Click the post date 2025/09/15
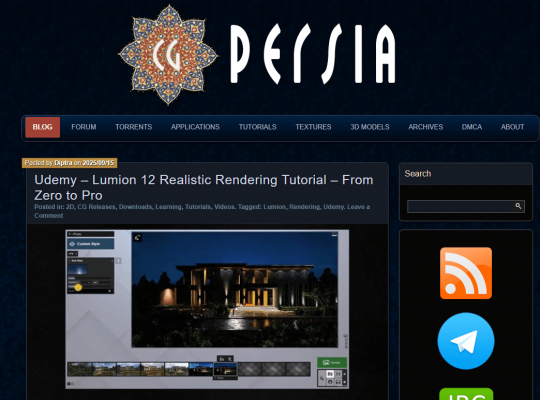The width and height of the screenshot is (540, 400). click(x=98, y=163)
